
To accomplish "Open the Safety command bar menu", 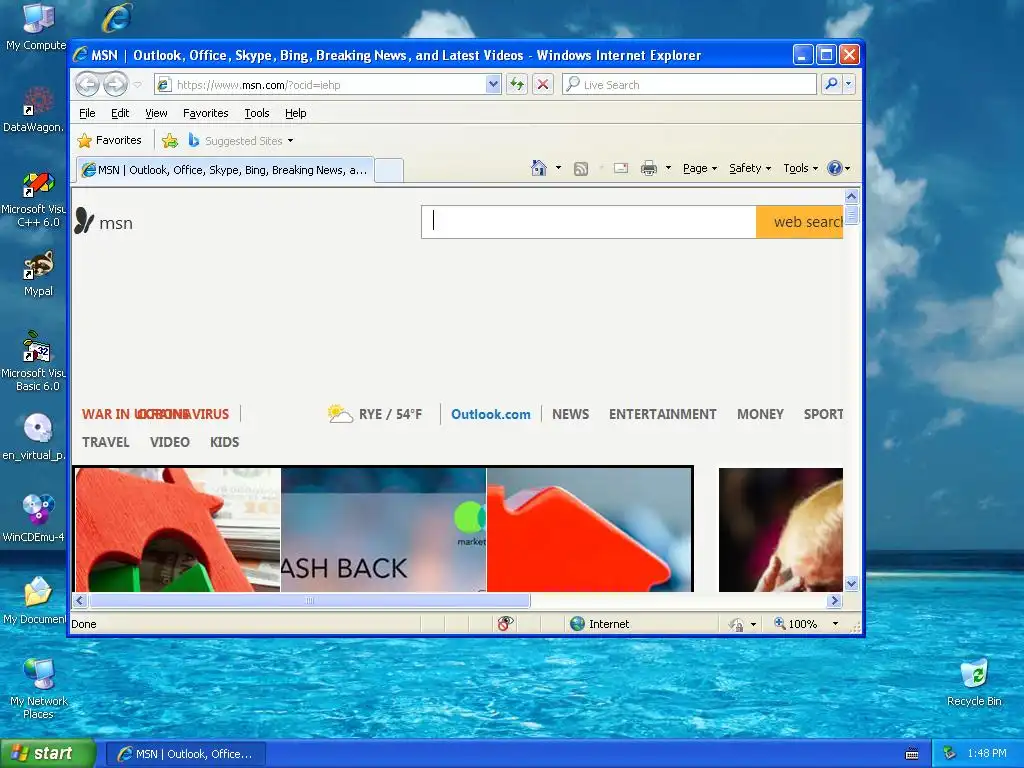I will pos(750,168).
